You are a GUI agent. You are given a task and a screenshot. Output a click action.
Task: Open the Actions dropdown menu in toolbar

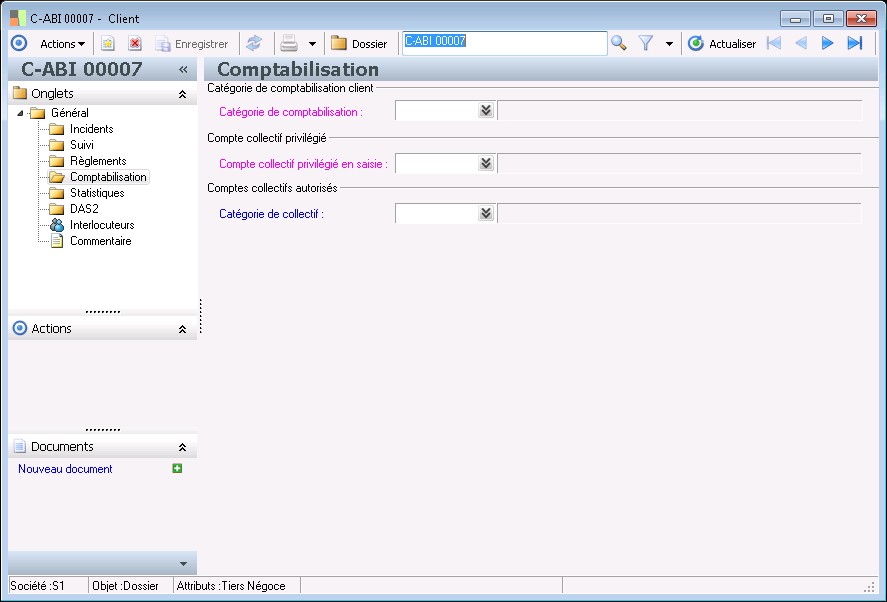(62, 44)
